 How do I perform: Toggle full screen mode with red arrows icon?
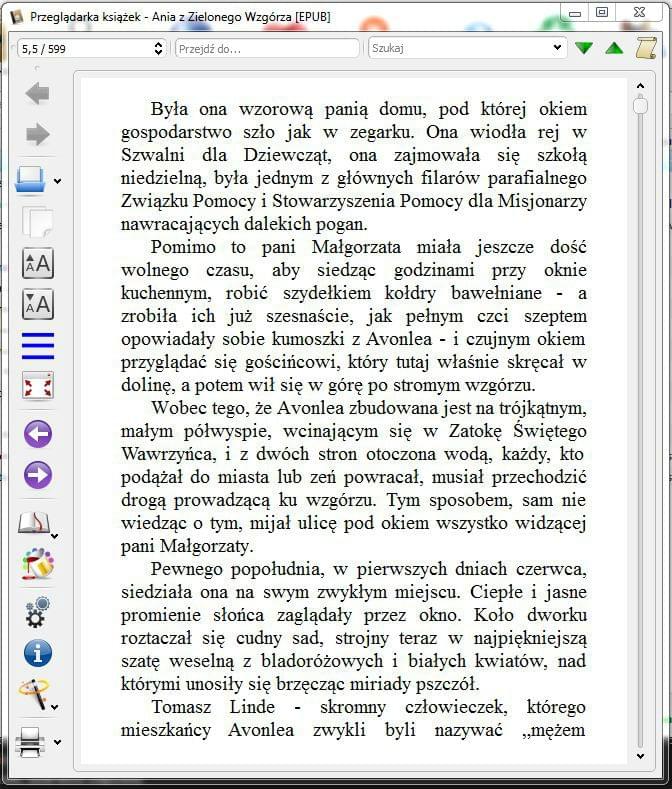click(37, 386)
